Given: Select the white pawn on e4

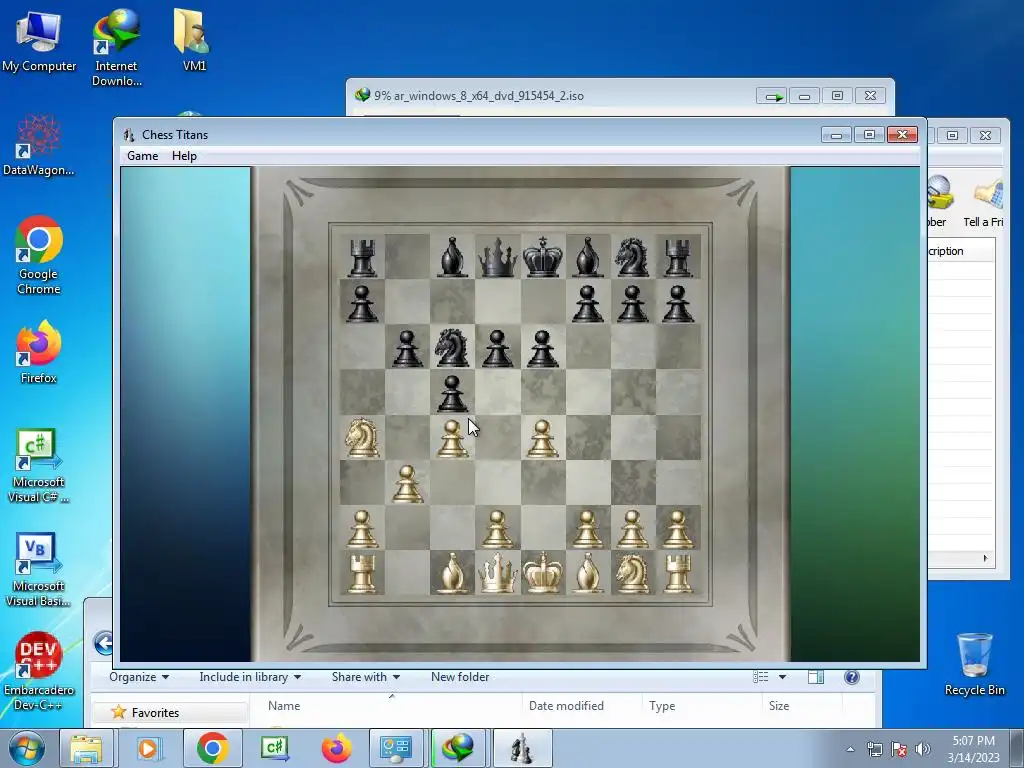Looking at the screenshot, I should click(543, 438).
